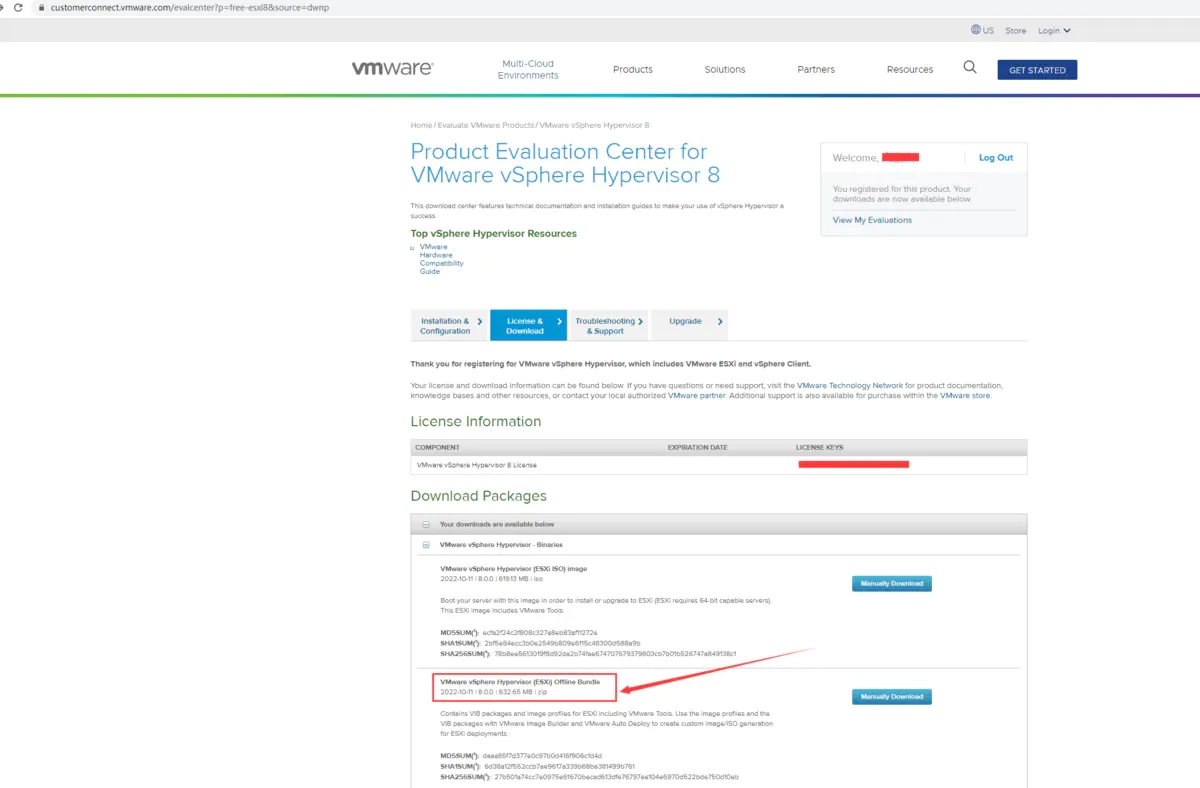This screenshot has width=1200, height=788.
Task: Click VMware vSphere Hypervisor (ESXi) Offline Bundle title
Action: (x=520, y=681)
